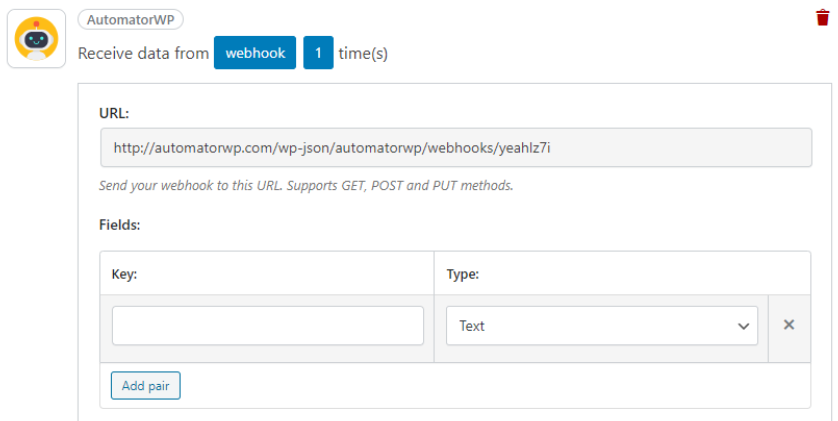Click the 'time(s)' text
838x421 pixels.
(363, 53)
